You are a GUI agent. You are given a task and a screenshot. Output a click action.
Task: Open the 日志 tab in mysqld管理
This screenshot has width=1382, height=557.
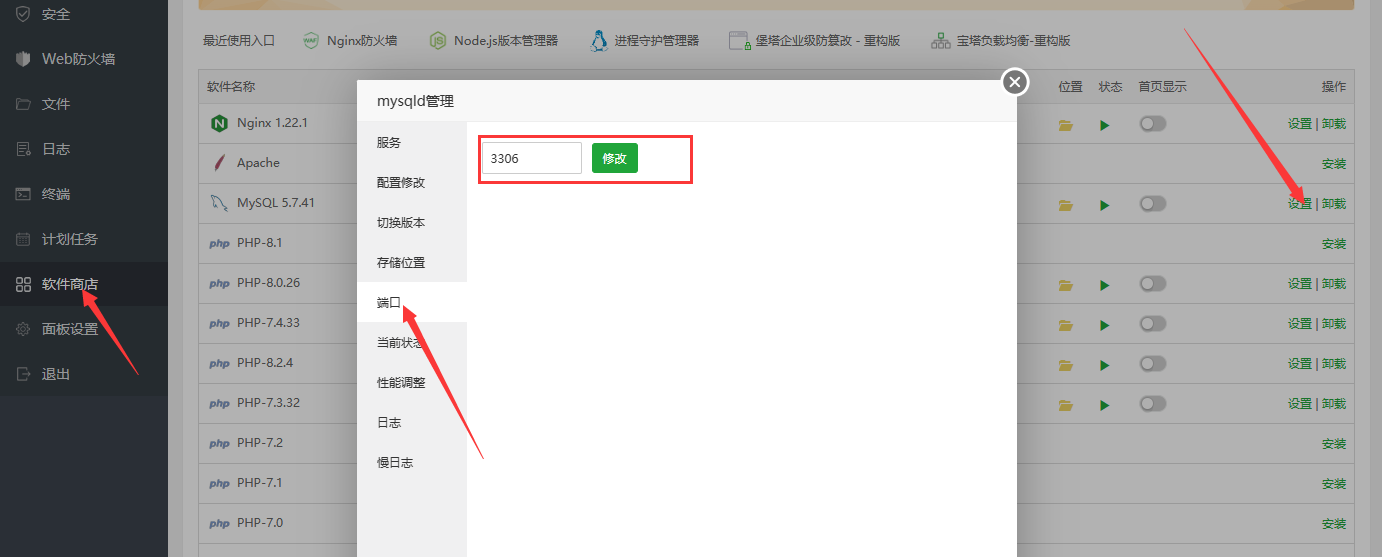[412, 422]
